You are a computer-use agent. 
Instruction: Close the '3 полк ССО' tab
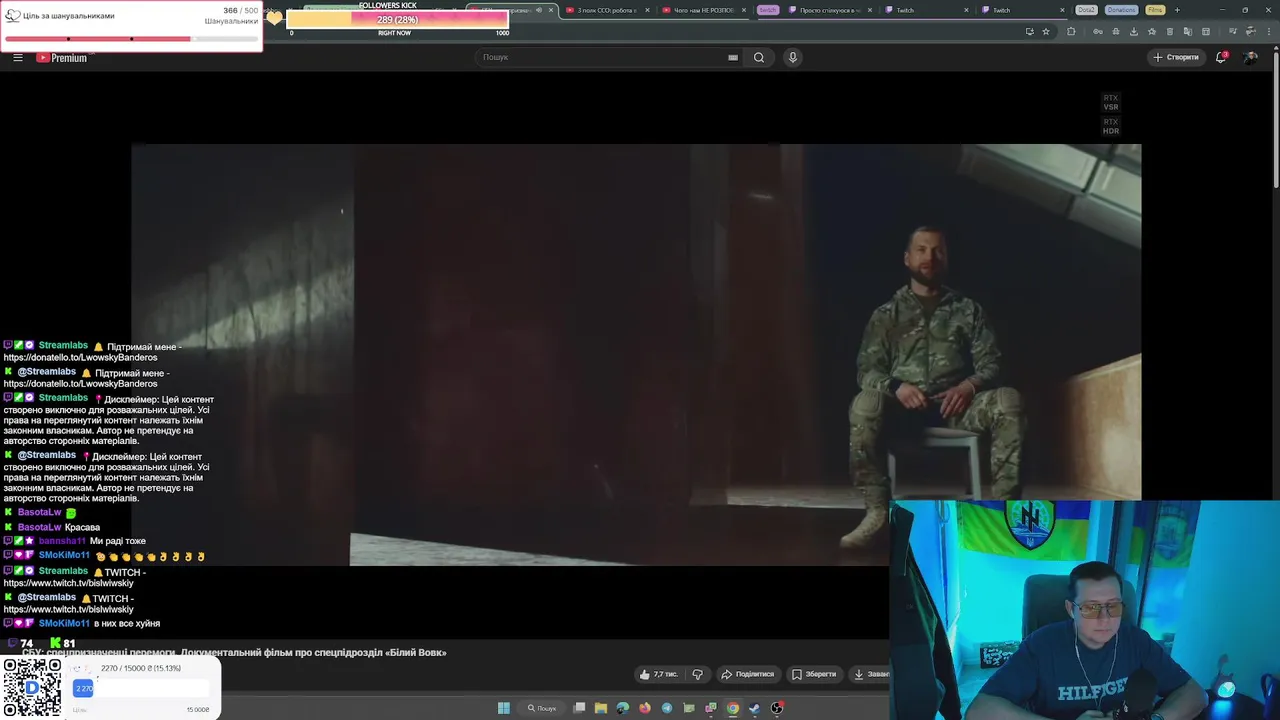click(647, 10)
